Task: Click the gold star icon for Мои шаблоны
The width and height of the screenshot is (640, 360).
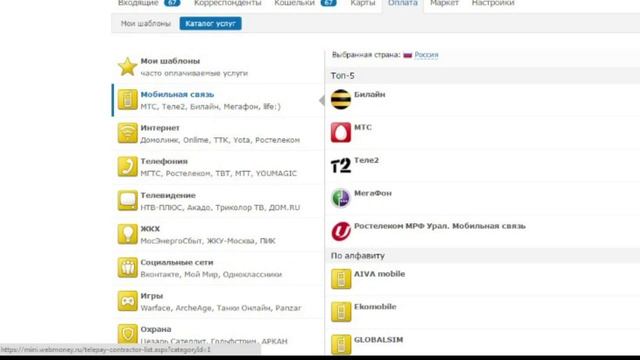Action: (127, 67)
